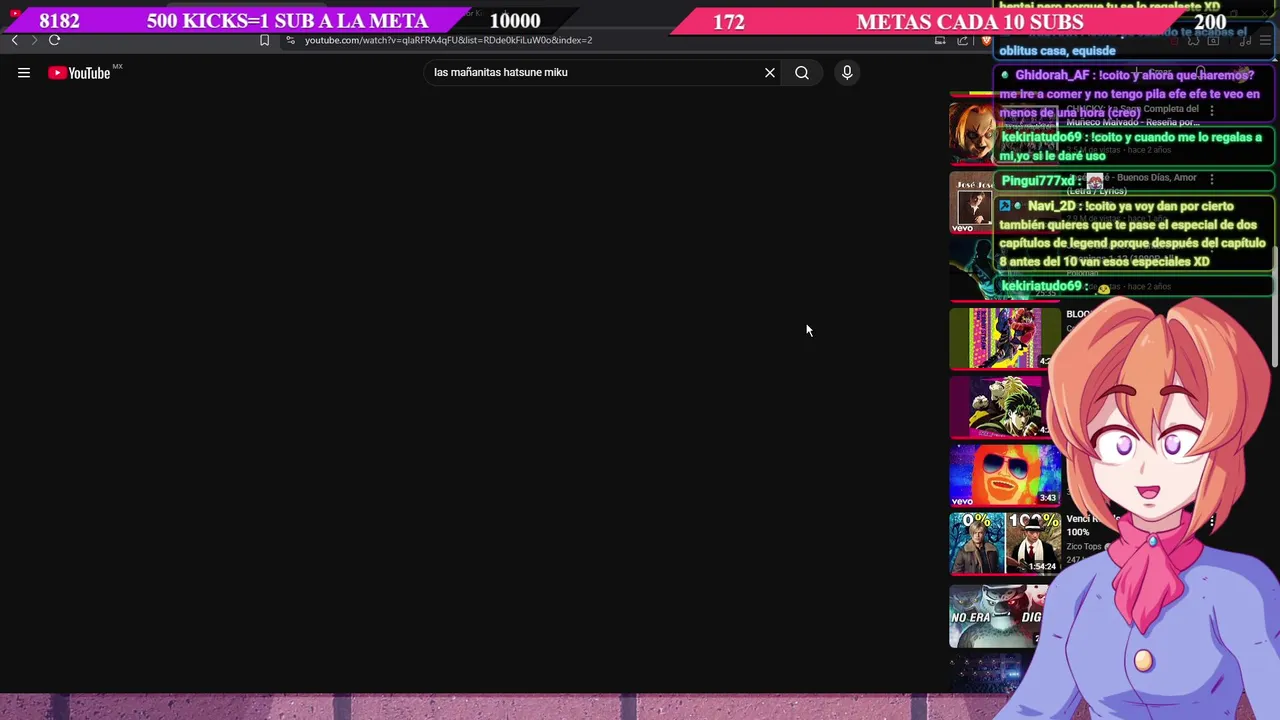
Task: Clear the YouTube search box text
Action: 770,72
